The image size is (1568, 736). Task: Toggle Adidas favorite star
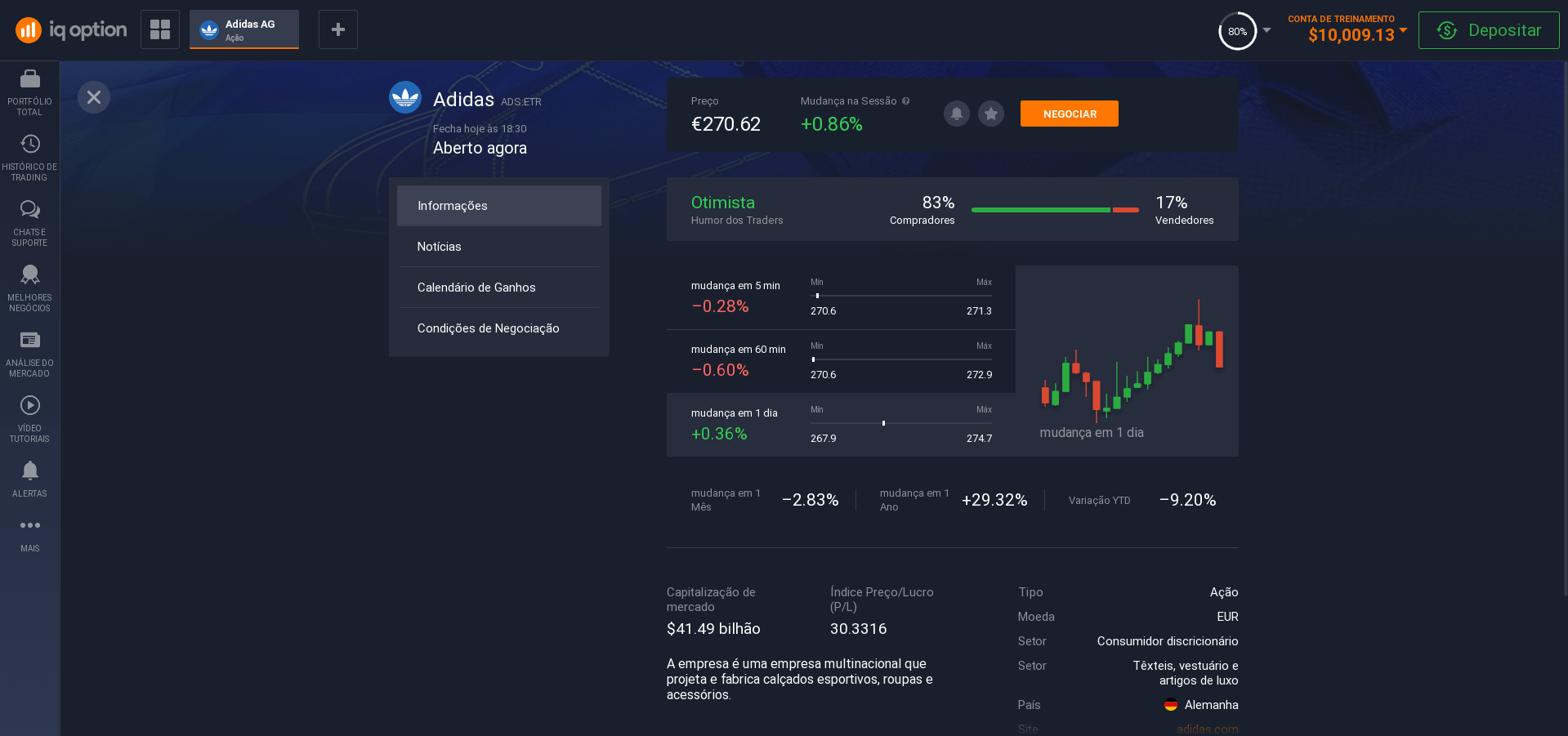pos(991,114)
